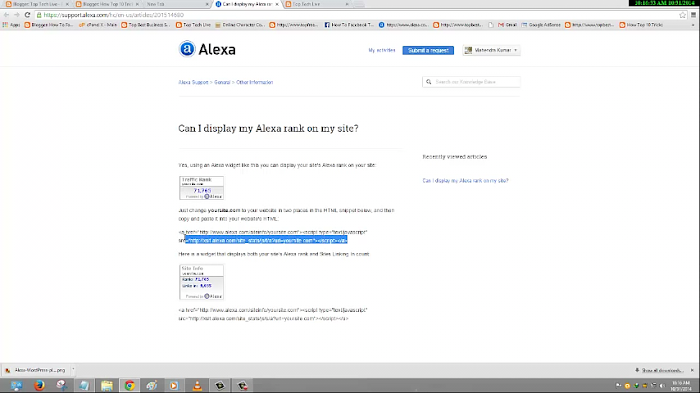
Task: Switch to the last Top Tech Live tab
Action: (x=317, y=4)
